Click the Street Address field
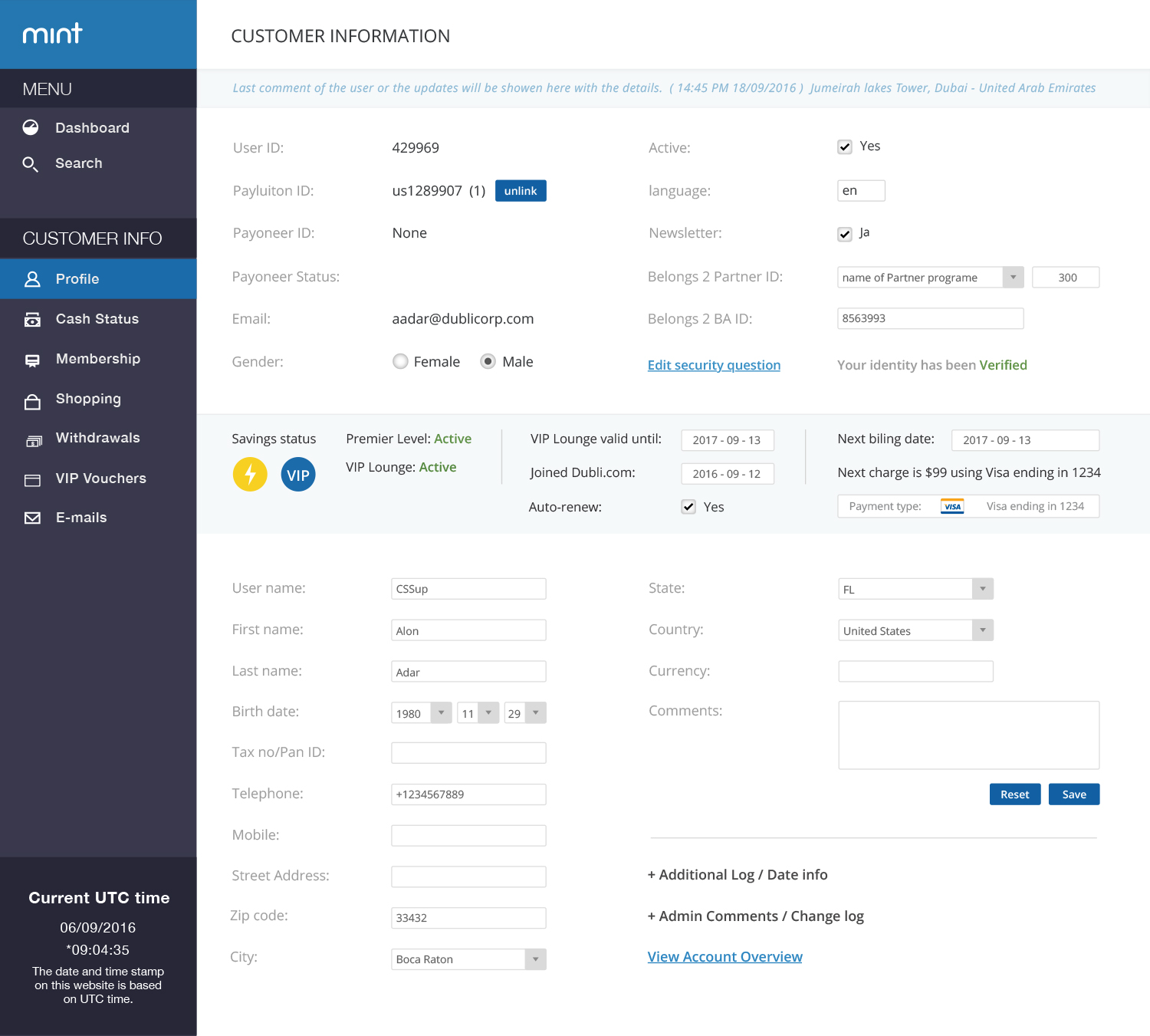Image resolution: width=1150 pixels, height=1036 pixels. (x=469, y=877)
